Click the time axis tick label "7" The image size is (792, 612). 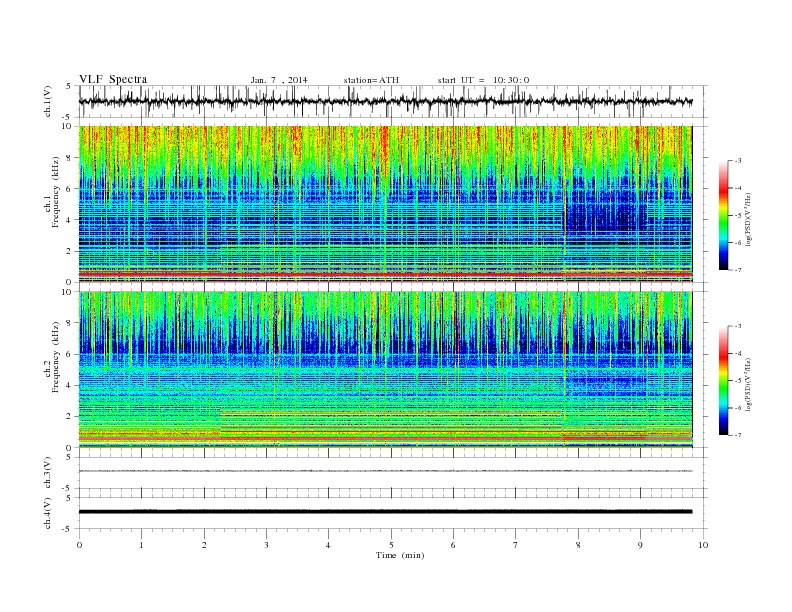click(x=516, y=545)
